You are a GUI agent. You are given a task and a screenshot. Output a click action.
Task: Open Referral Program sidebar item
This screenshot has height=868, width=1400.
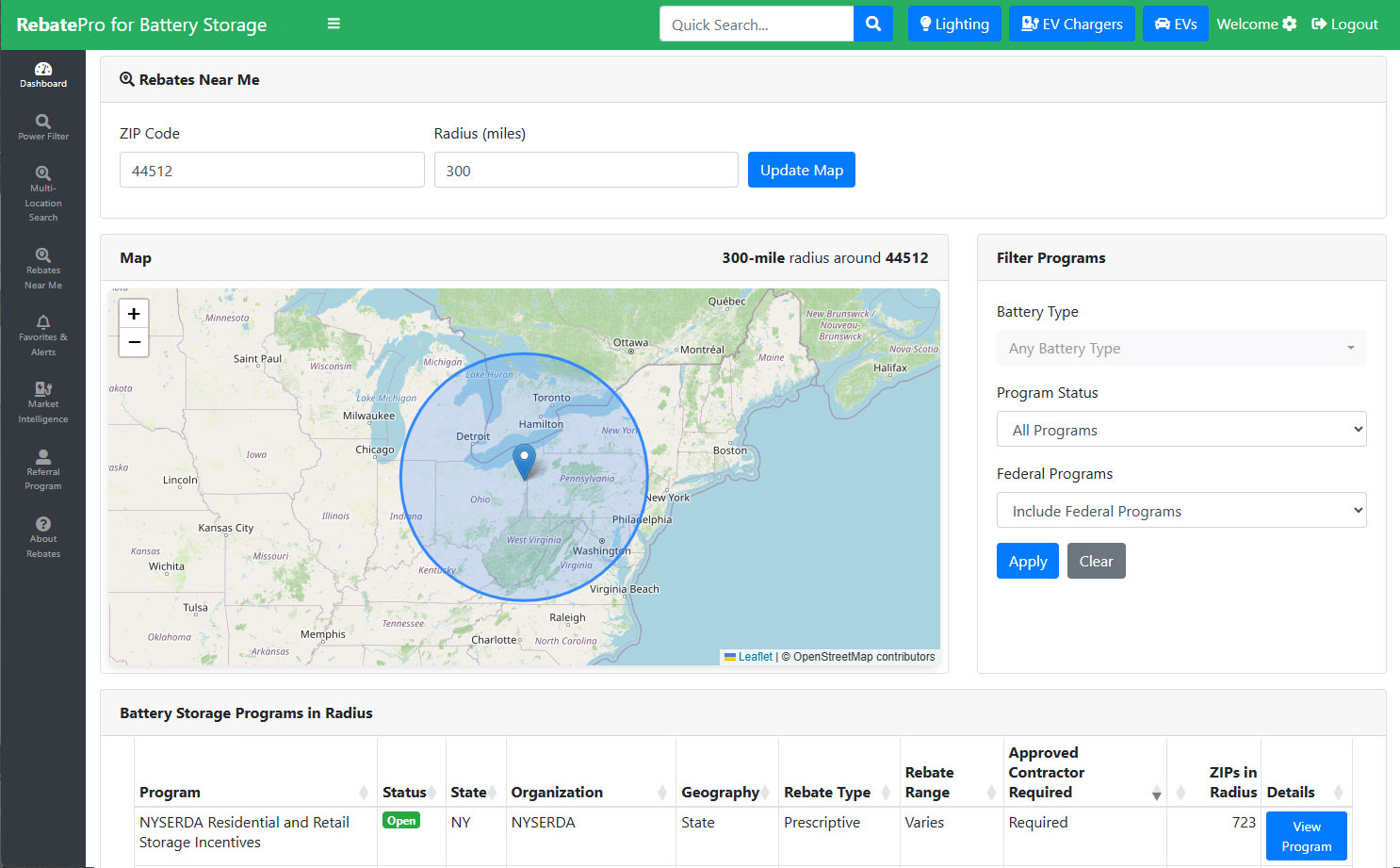point(43,470)
